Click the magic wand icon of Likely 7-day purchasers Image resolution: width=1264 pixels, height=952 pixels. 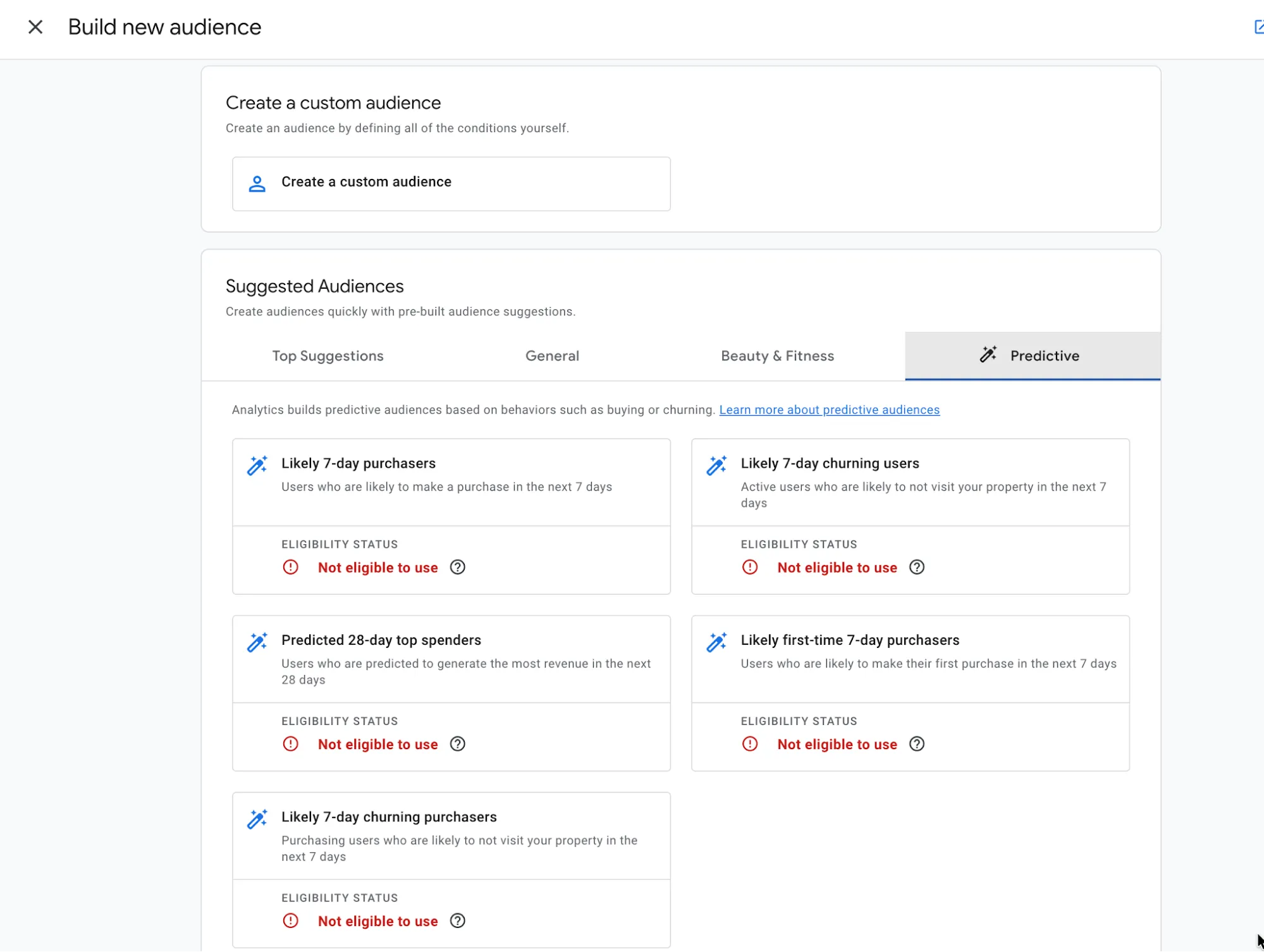(x=257, y=465)
